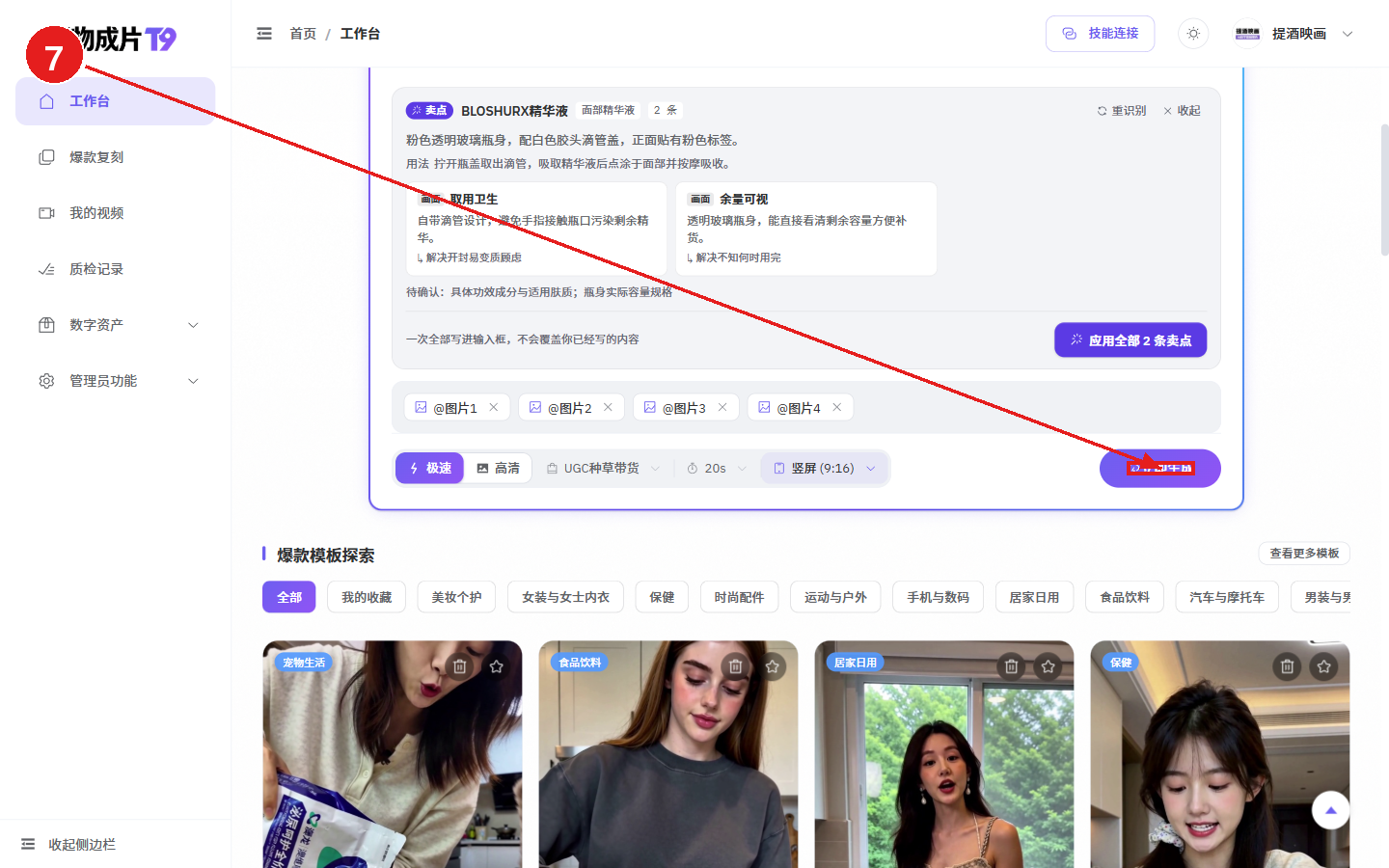Click the 我的视频 camera icon
This screenshot has width=1389, height=868.
[46, 213]
